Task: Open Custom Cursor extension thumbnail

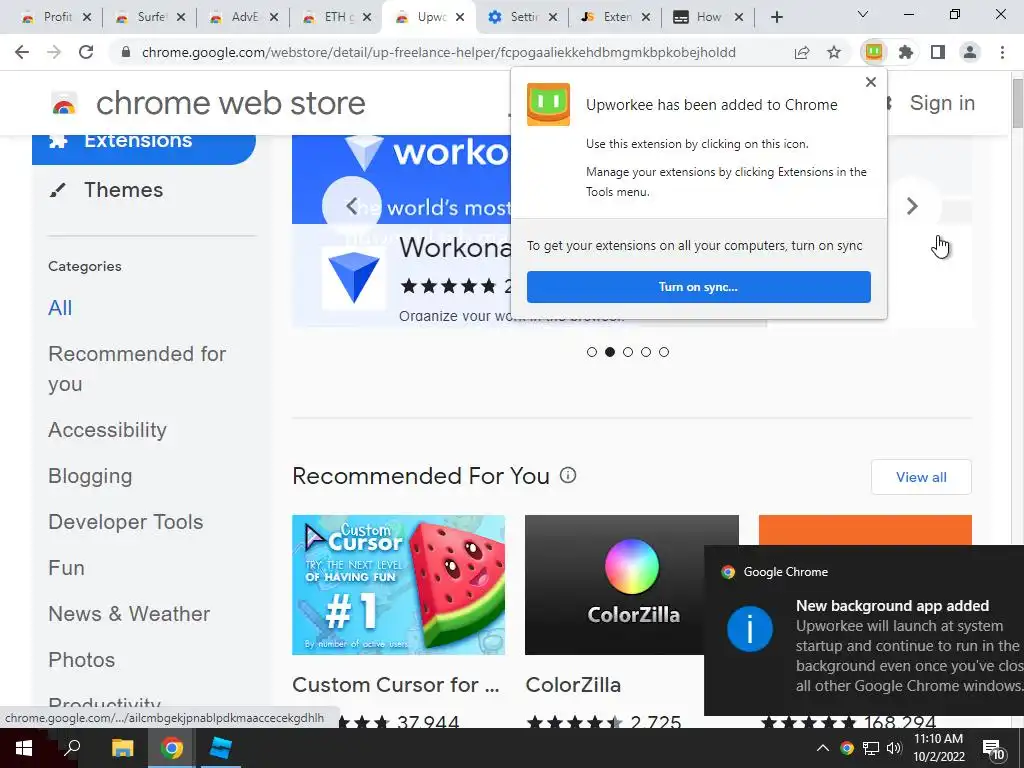Action: [x=398, y=585]
